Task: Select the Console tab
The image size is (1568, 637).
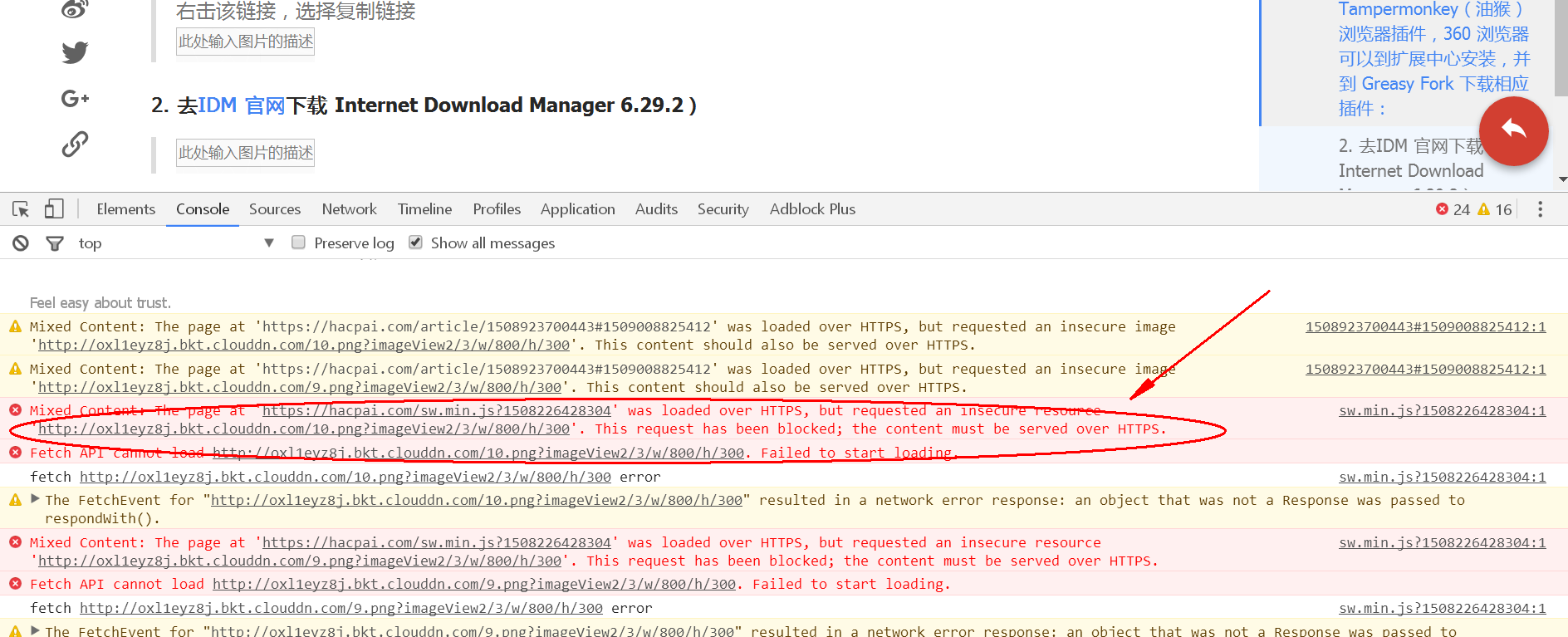Action: pos(203,209)
